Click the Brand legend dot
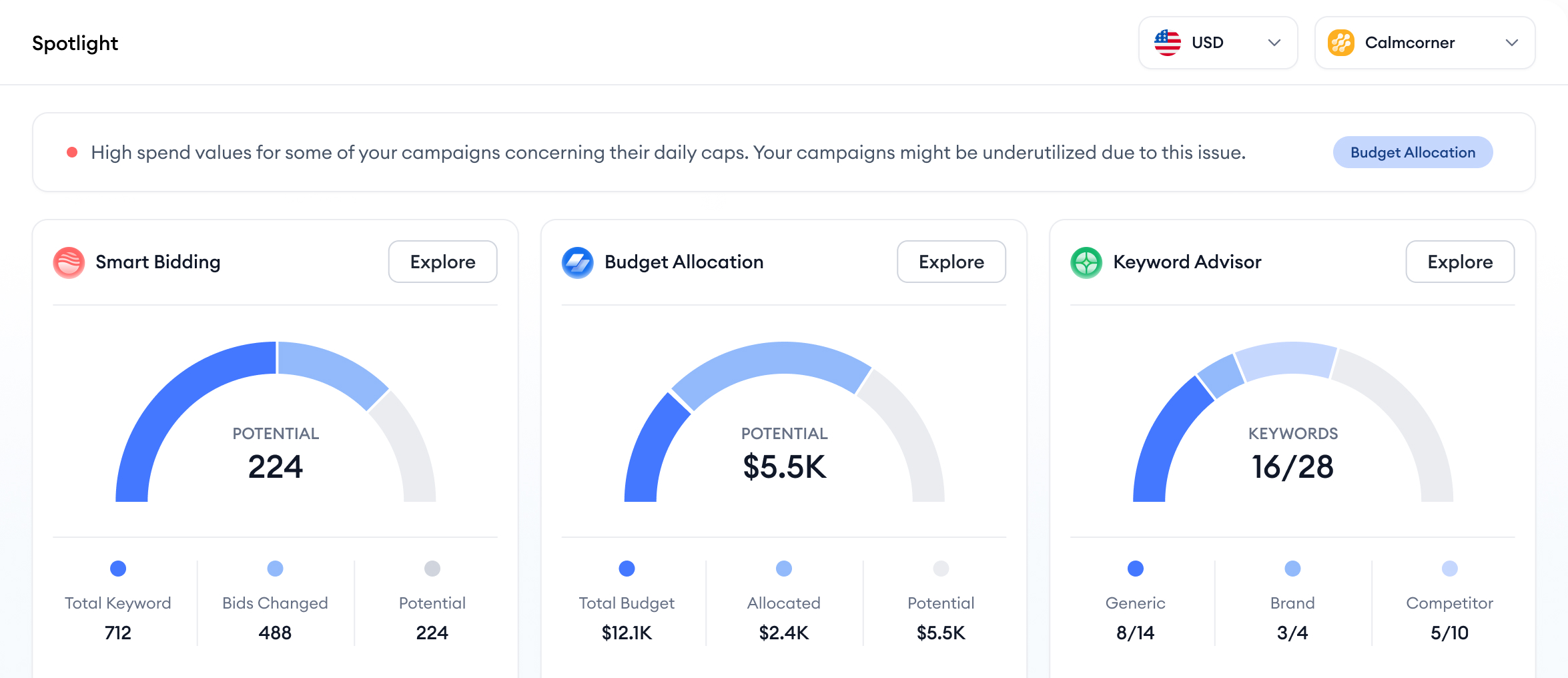1568x678 pixels. click(1292, 569)
